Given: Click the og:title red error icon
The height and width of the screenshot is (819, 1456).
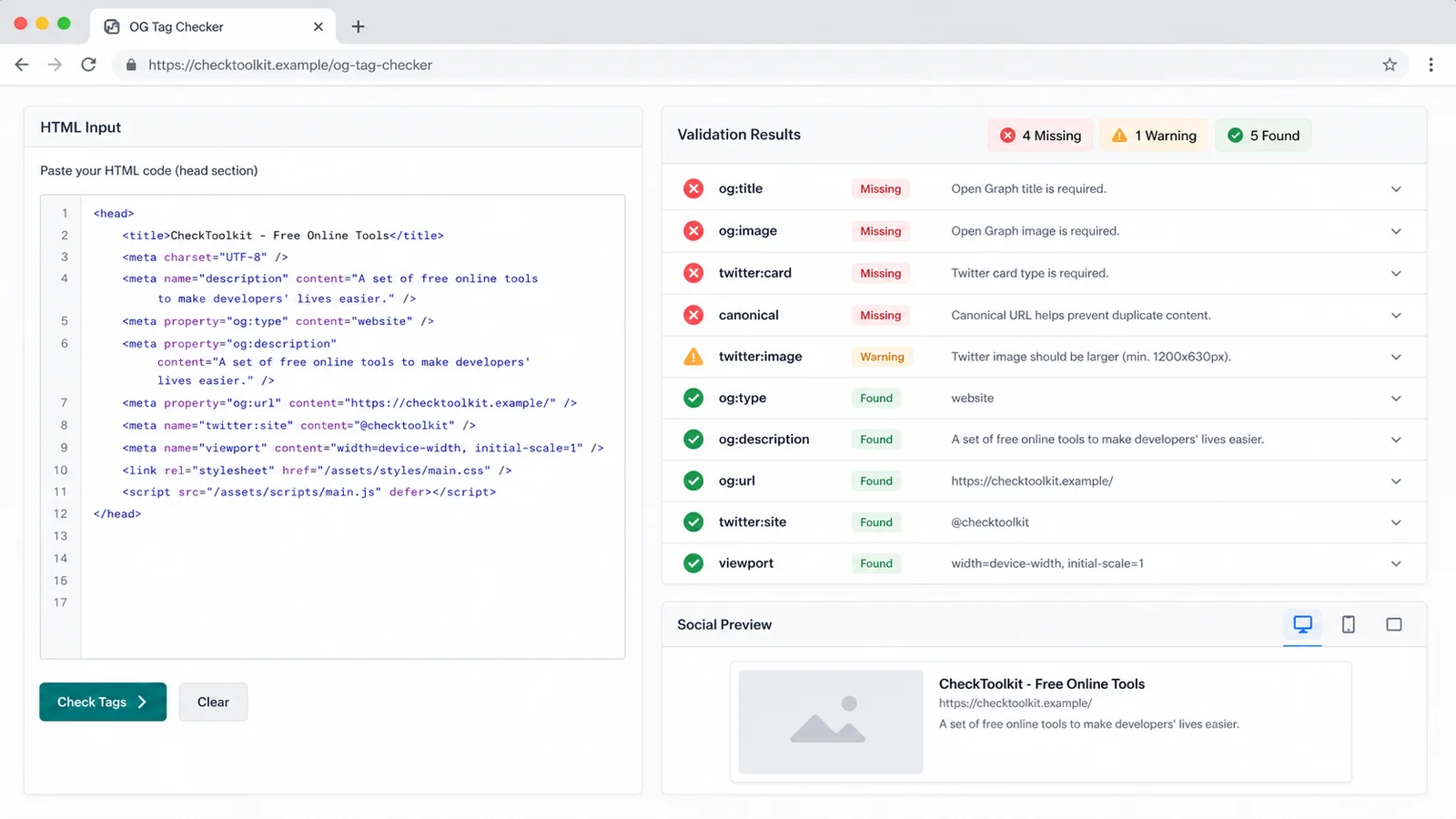Looking at the screenshot, I should coord(693,188).
